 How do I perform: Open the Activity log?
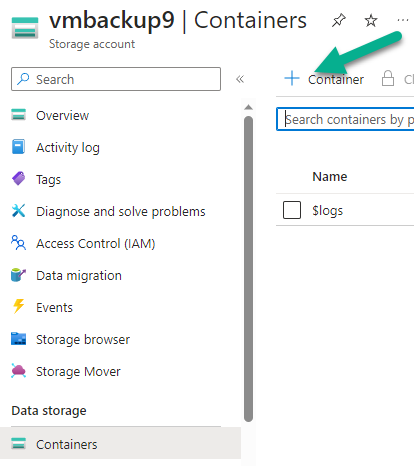[x=68, y=148]
